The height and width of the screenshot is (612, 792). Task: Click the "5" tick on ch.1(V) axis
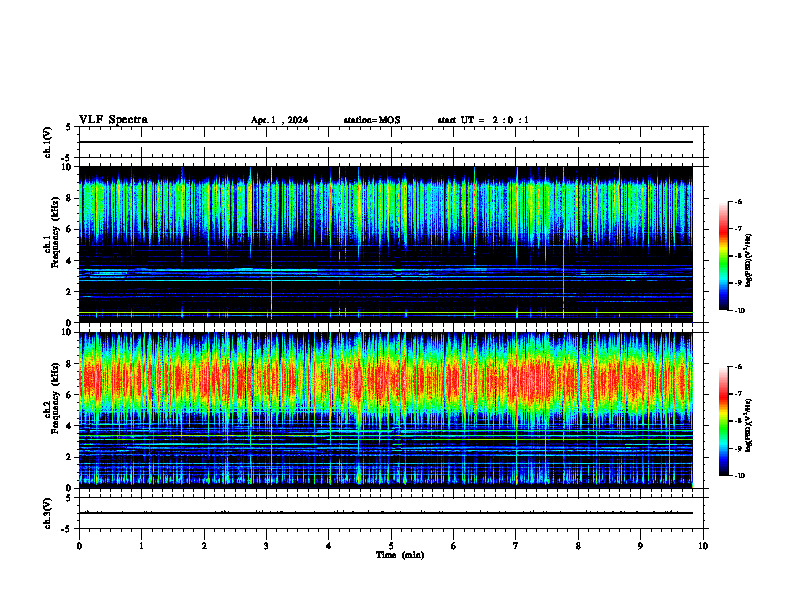point(68,127)
